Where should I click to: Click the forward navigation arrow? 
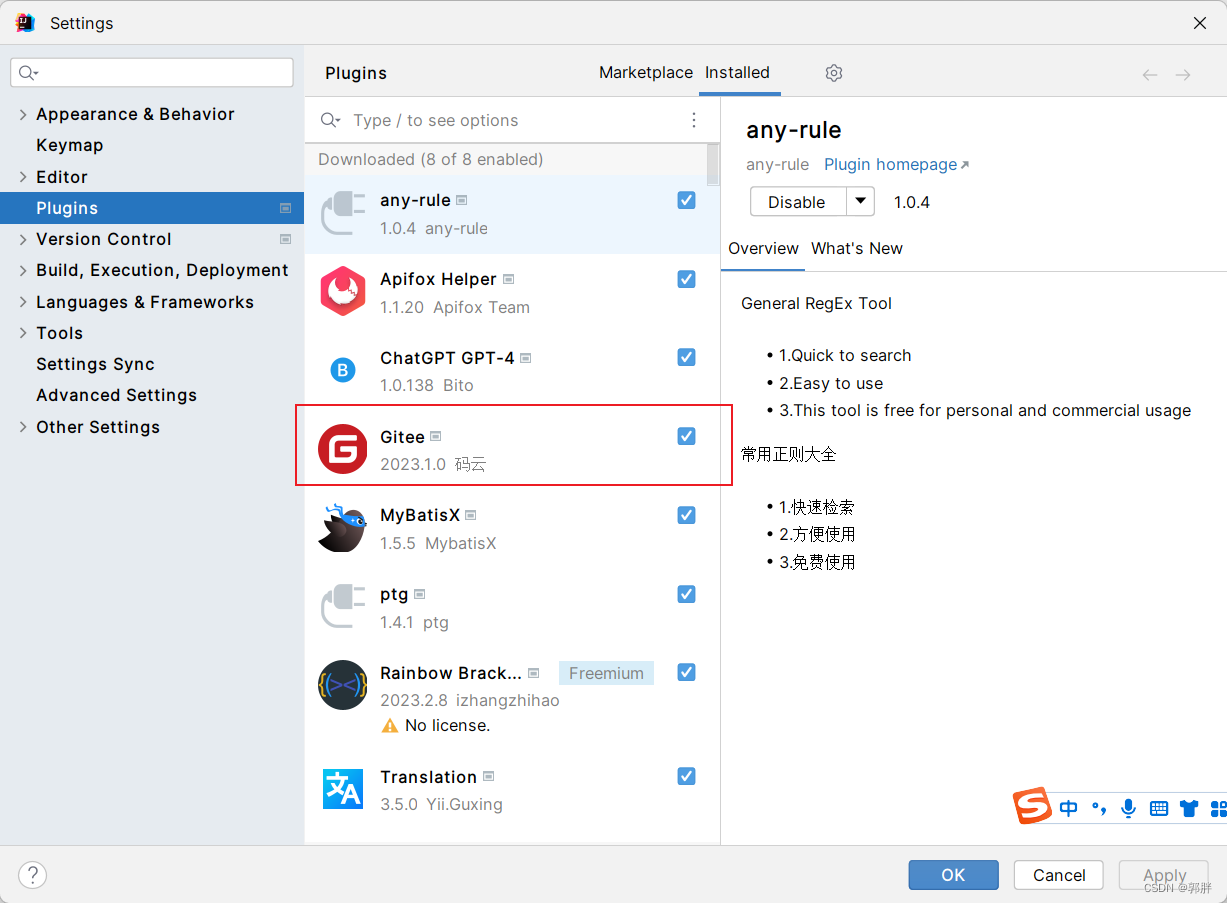1183,75
